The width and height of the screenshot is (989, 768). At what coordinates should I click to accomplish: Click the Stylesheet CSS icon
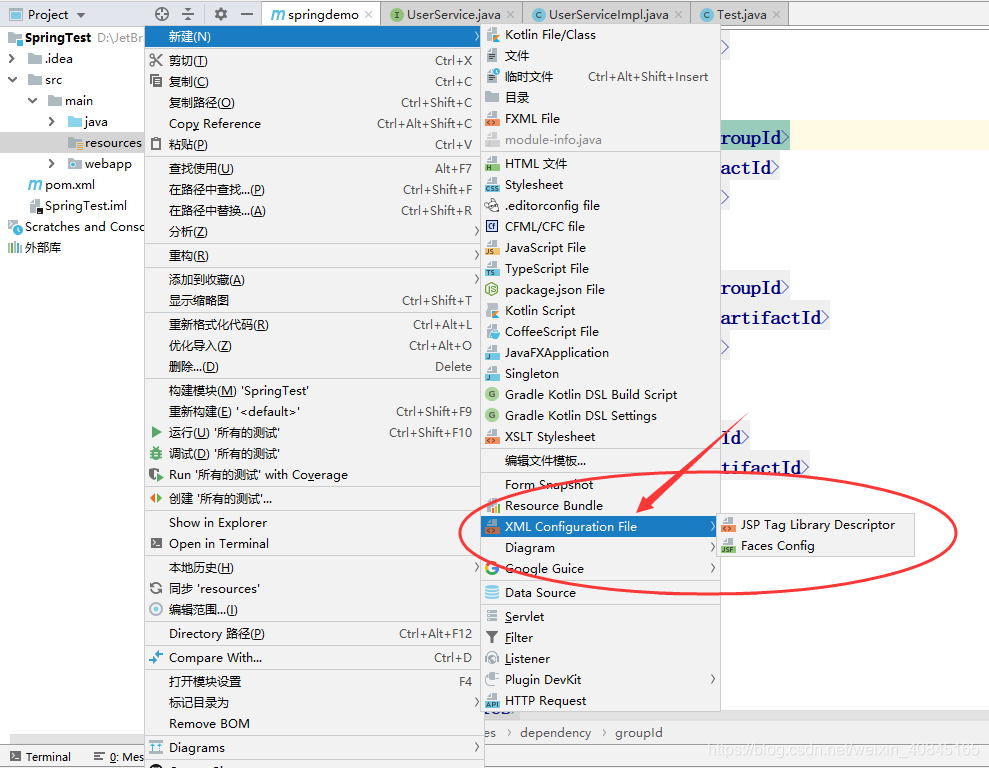[492, 185]
